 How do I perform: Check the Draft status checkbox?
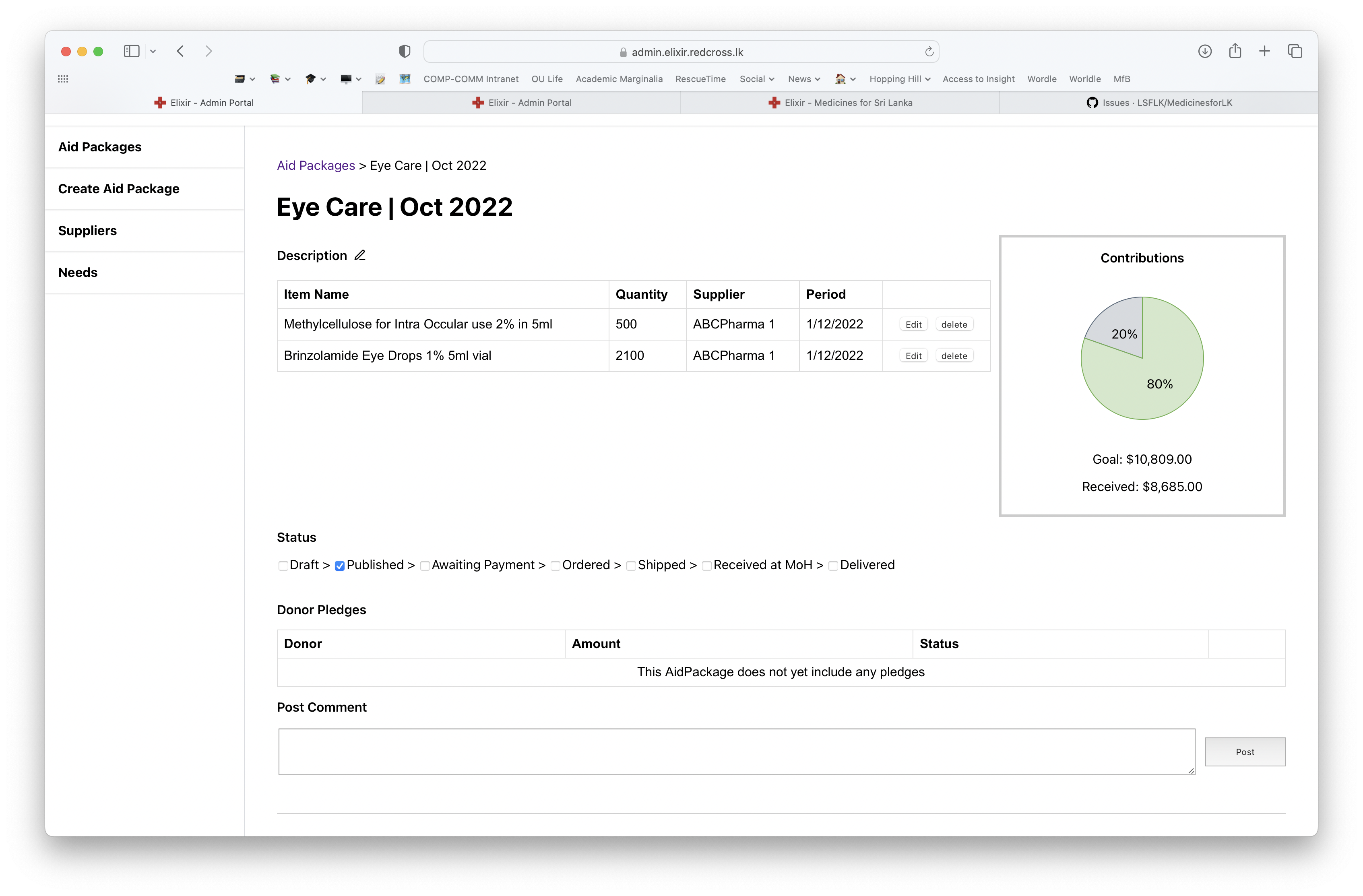tap(283, 566)
